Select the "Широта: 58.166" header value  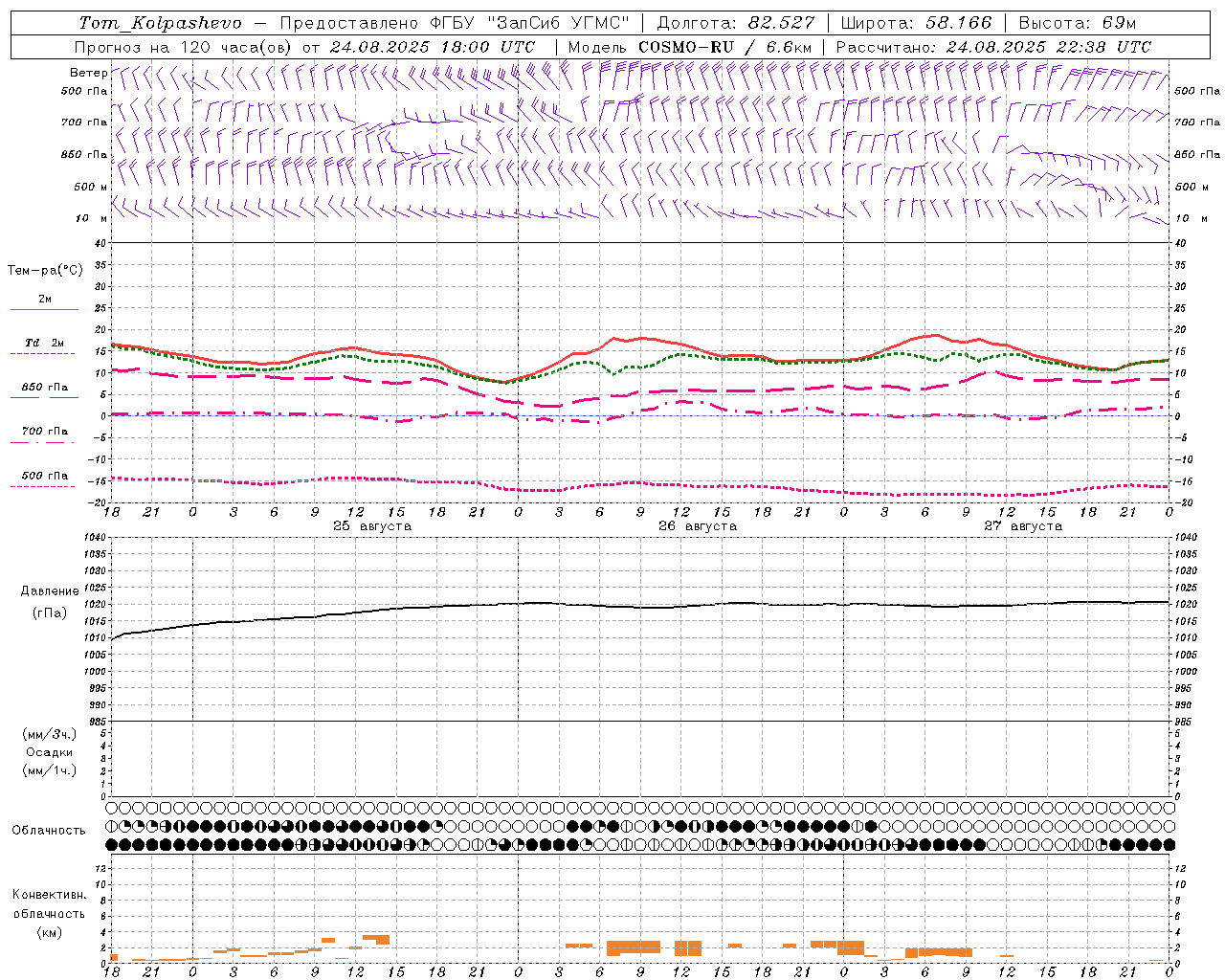917,23
